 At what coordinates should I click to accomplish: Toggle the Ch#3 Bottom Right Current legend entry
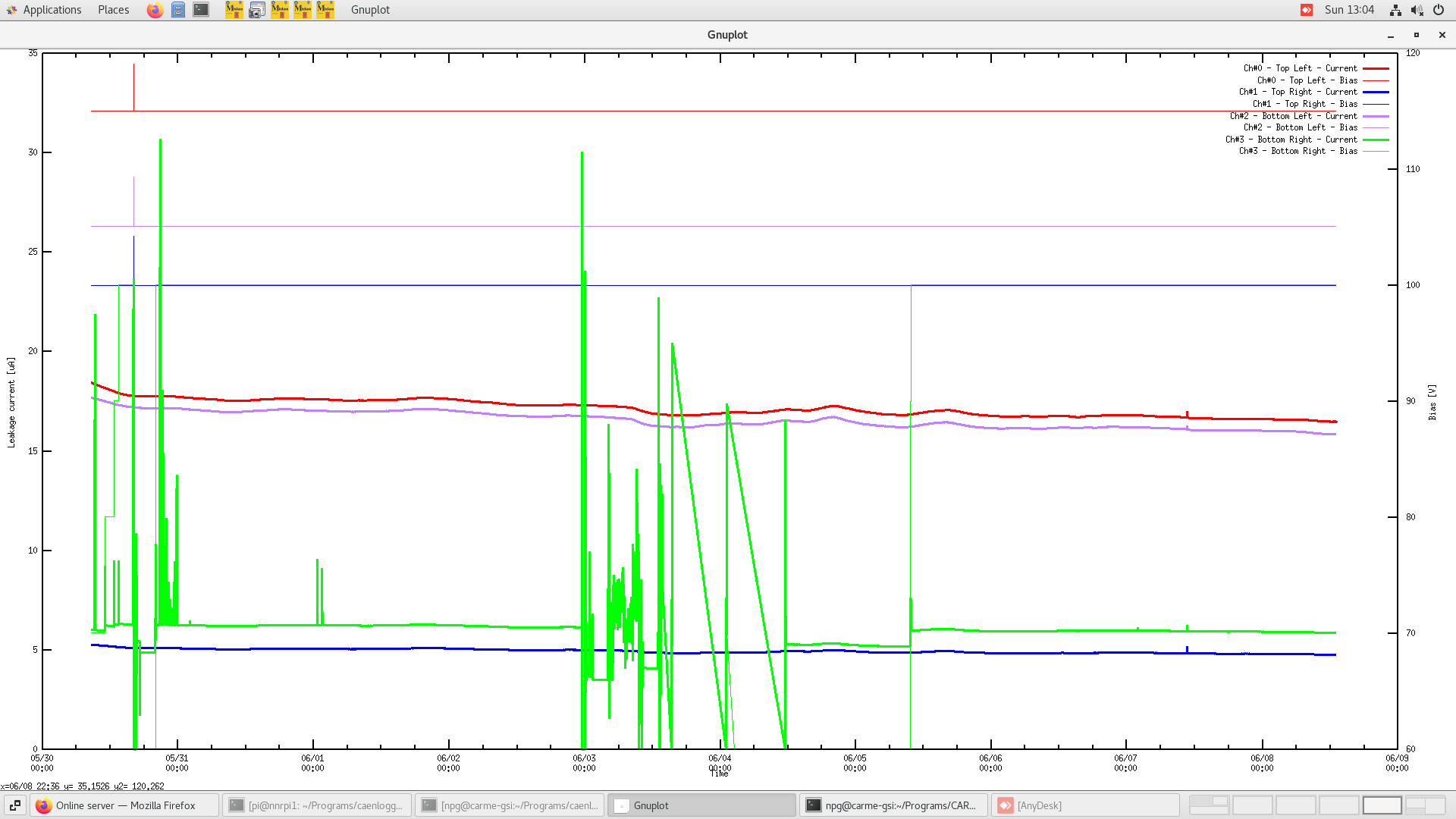pyautogui.click(x=1291, y=140)
